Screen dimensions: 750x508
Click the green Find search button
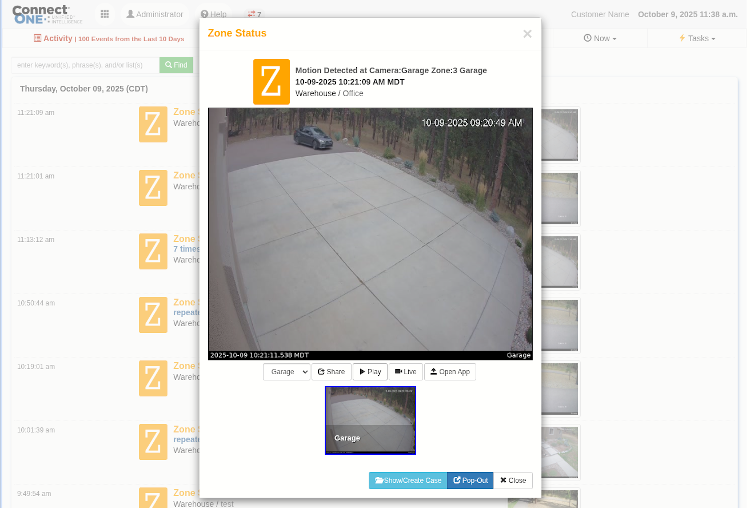pos(176,65)
